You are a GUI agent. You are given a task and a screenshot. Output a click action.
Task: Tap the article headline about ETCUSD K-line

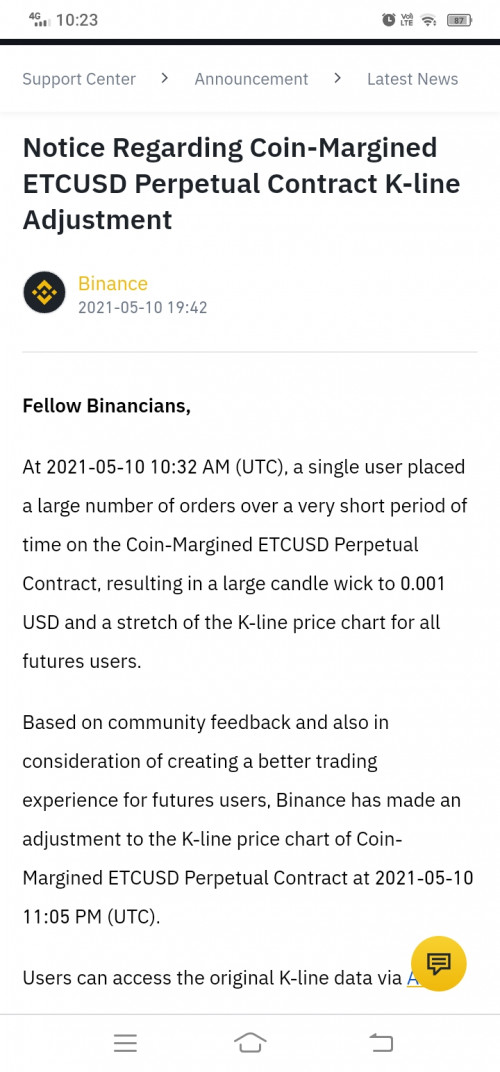point(241,184)
